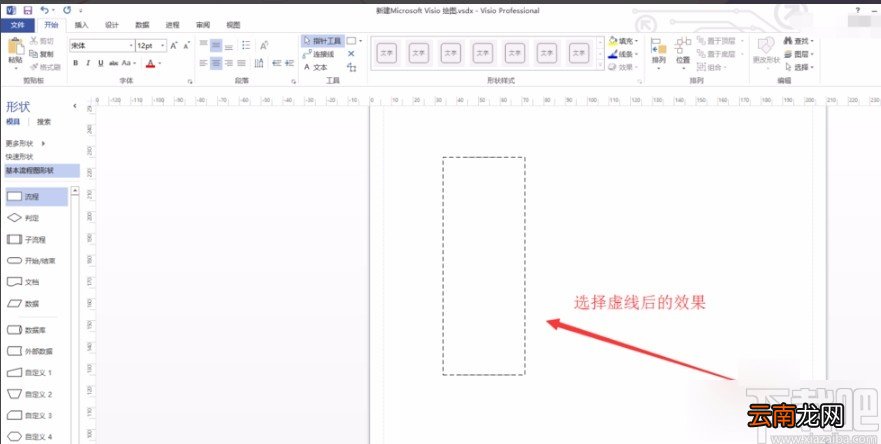881x444 pixels.
Task: Click the Group (组合) button
Action: (x=712, y=67)
